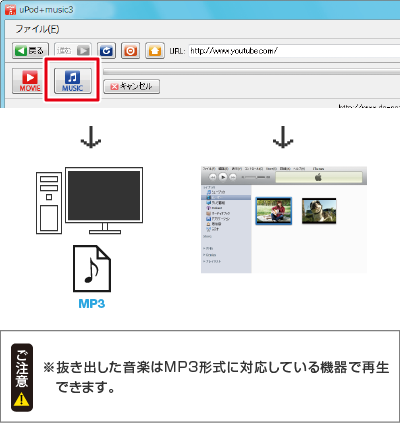Screen dimensions: 400x423
Task: Click the uPod+music3 title bar app icon
Action: 10,10
